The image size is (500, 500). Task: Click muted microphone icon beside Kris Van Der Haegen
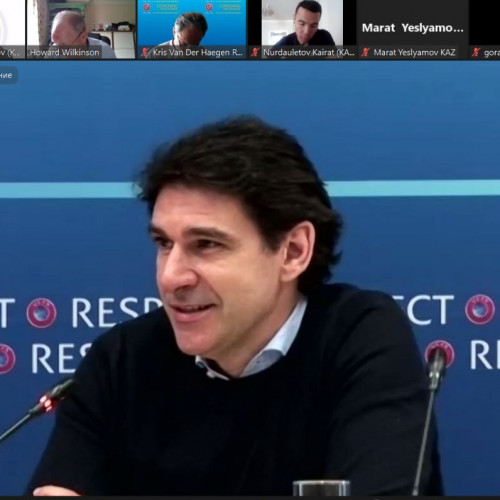pos(144,52)
